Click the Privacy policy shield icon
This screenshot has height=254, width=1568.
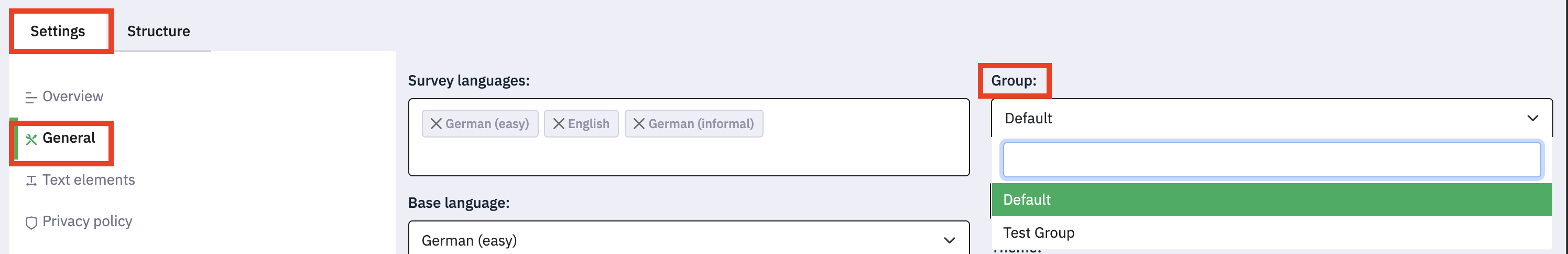coord(31,223)
